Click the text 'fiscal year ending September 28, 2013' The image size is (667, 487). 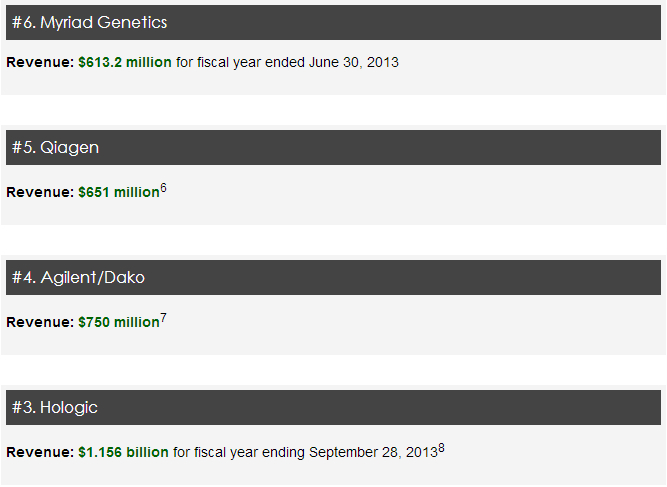[x=316, y=452]
